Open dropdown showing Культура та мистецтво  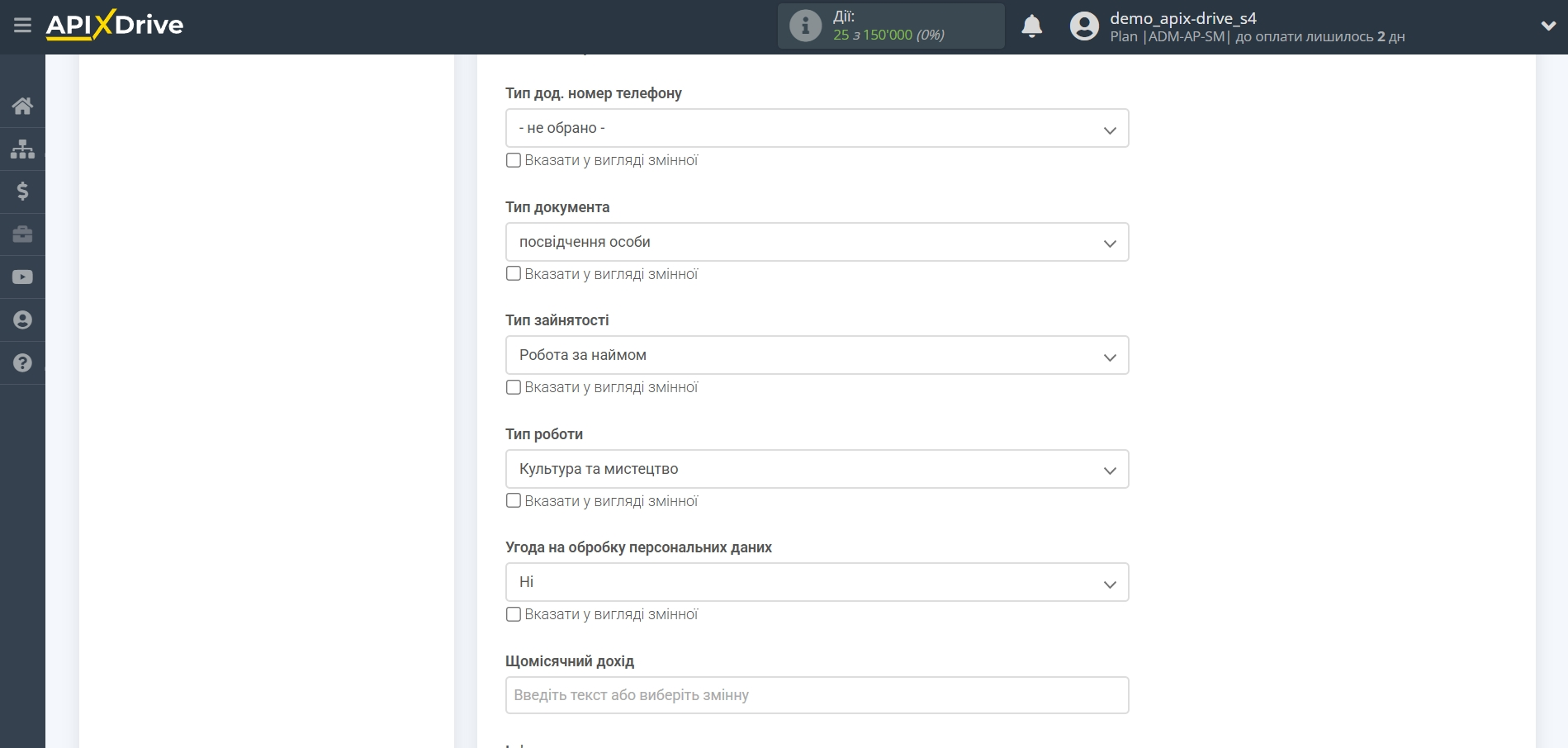pyautogui.click(x=817, y=470)
